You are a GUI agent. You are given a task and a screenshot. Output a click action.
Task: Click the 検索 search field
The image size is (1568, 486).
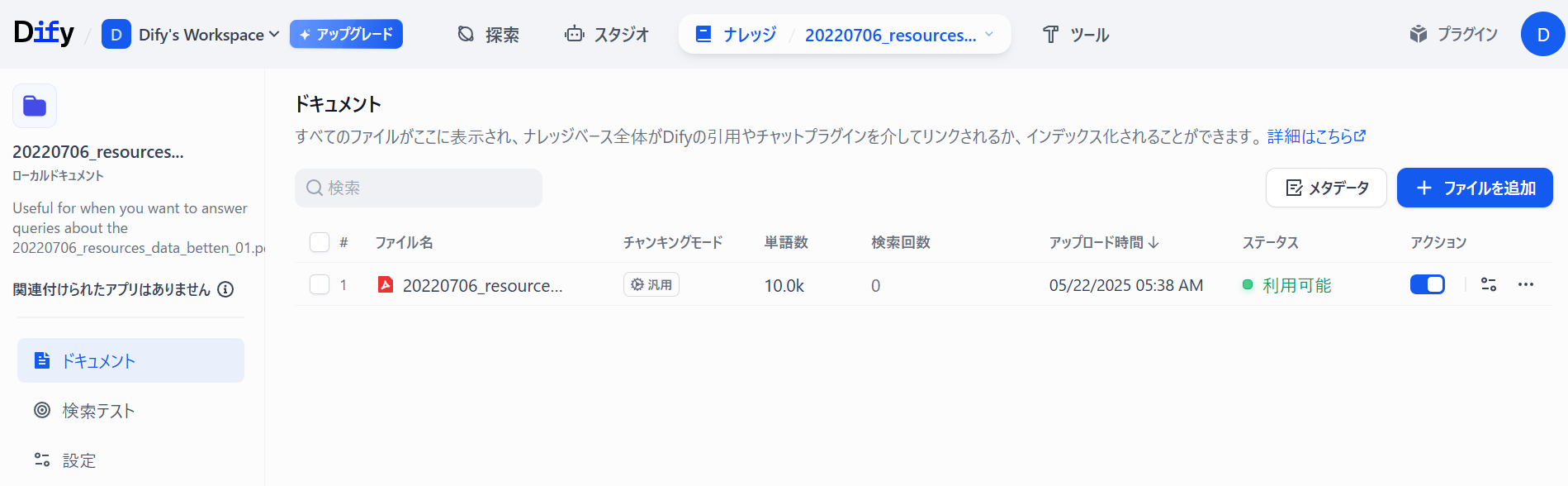click(419, 188)
